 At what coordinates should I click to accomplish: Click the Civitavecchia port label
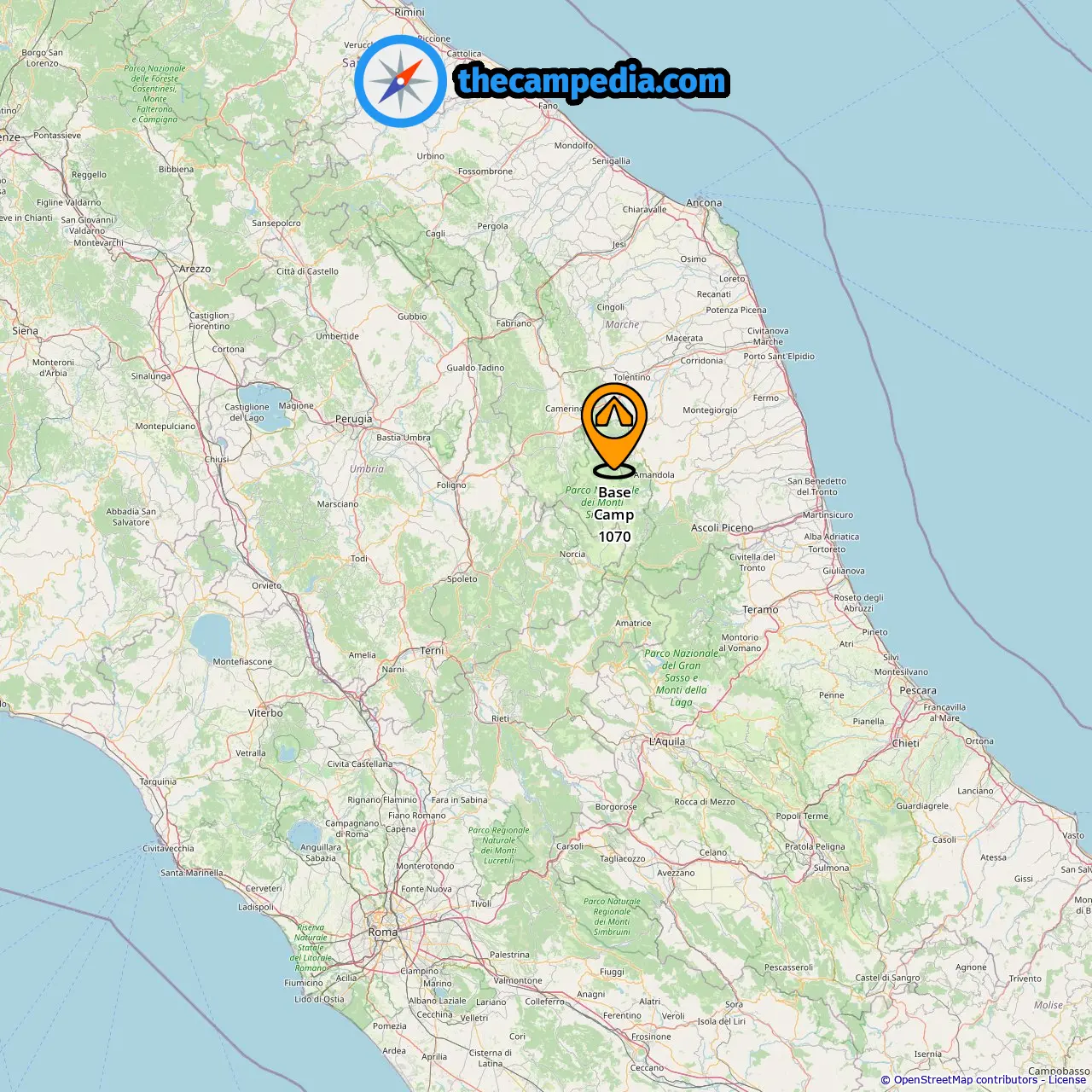168,849
